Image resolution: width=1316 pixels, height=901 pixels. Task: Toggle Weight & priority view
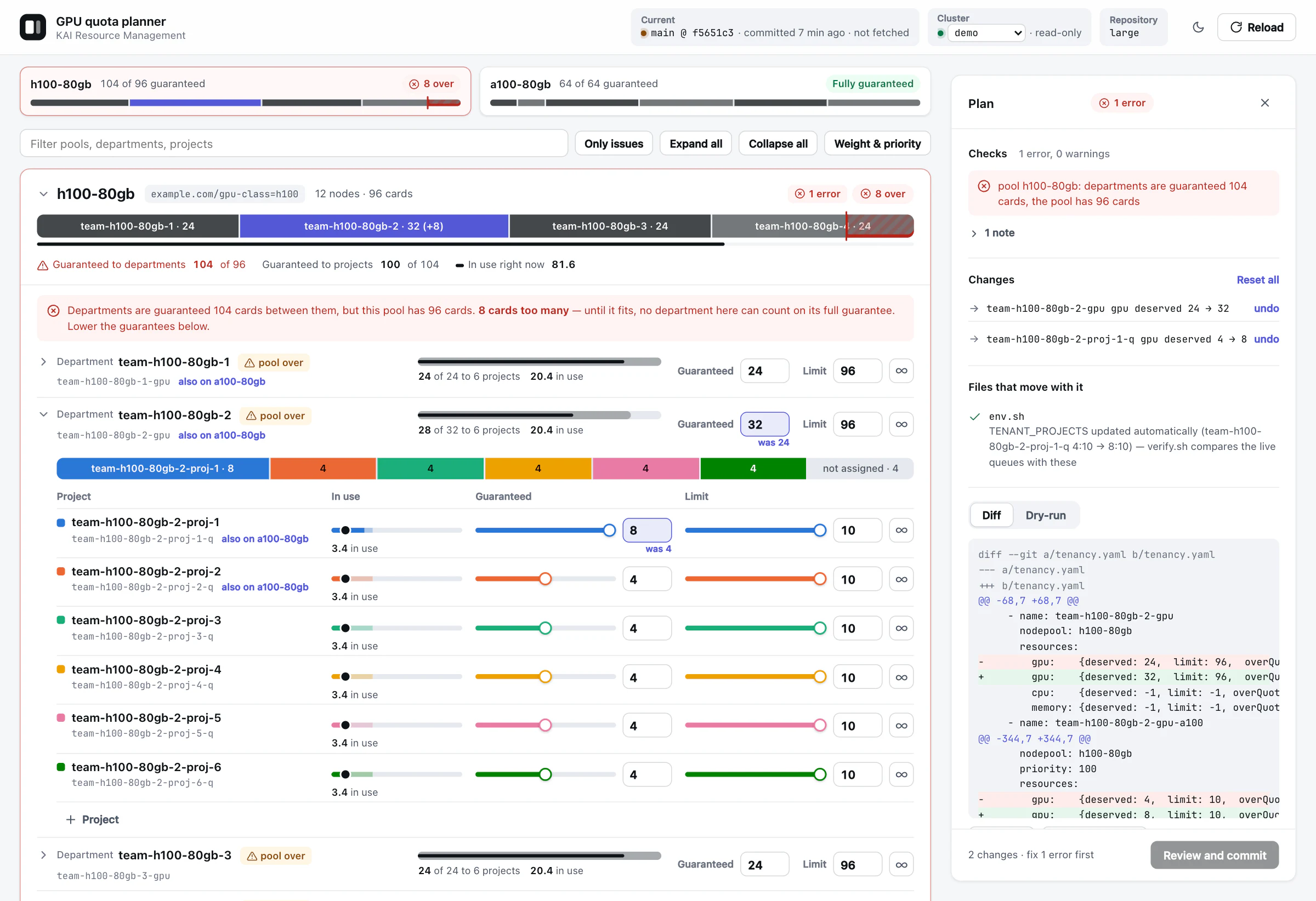click(x=877, y=144)
